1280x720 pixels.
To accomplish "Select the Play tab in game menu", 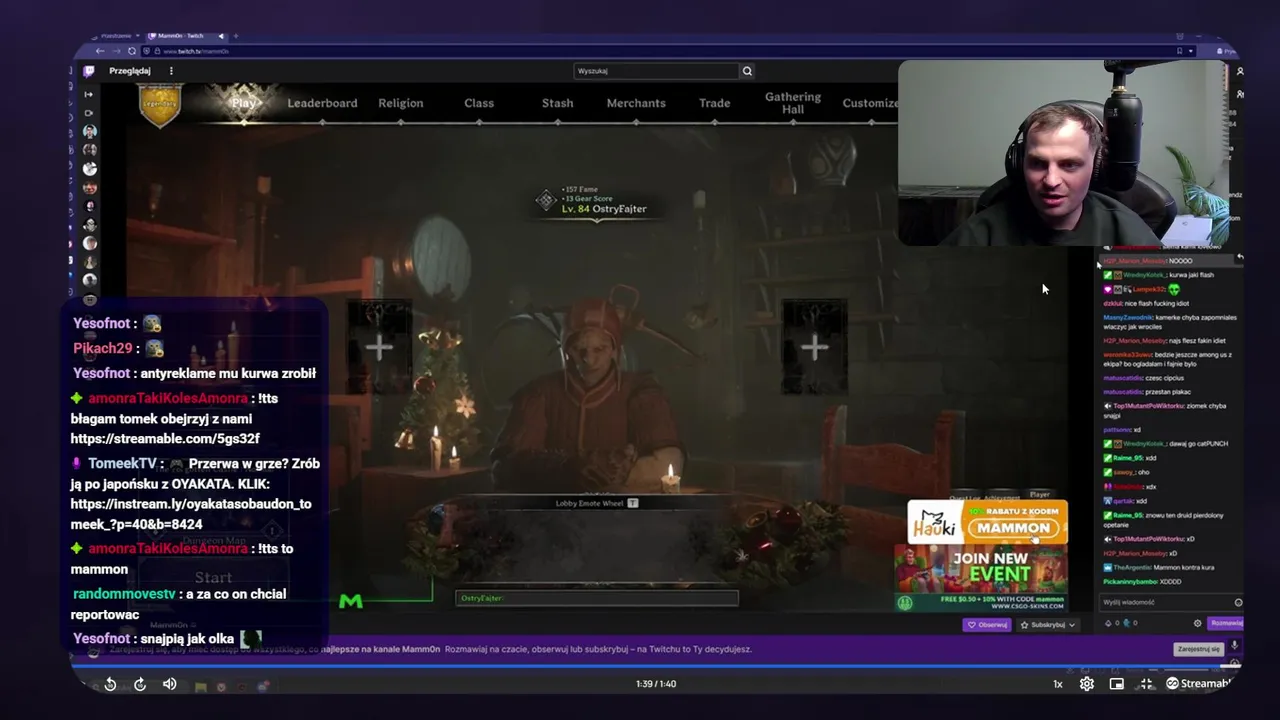I will pyautogui.click(x=243, y=103).
